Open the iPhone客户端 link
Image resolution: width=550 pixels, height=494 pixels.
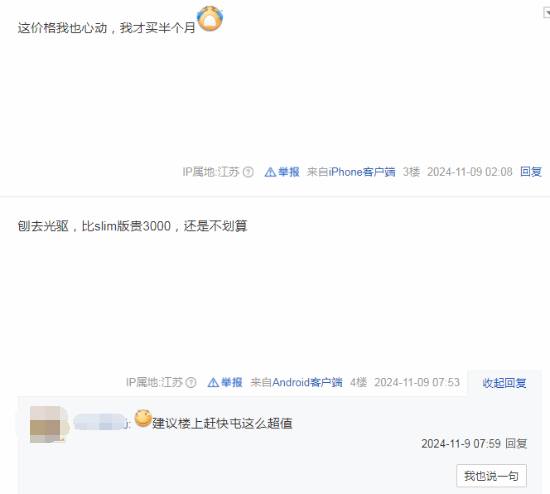(362, 172)
